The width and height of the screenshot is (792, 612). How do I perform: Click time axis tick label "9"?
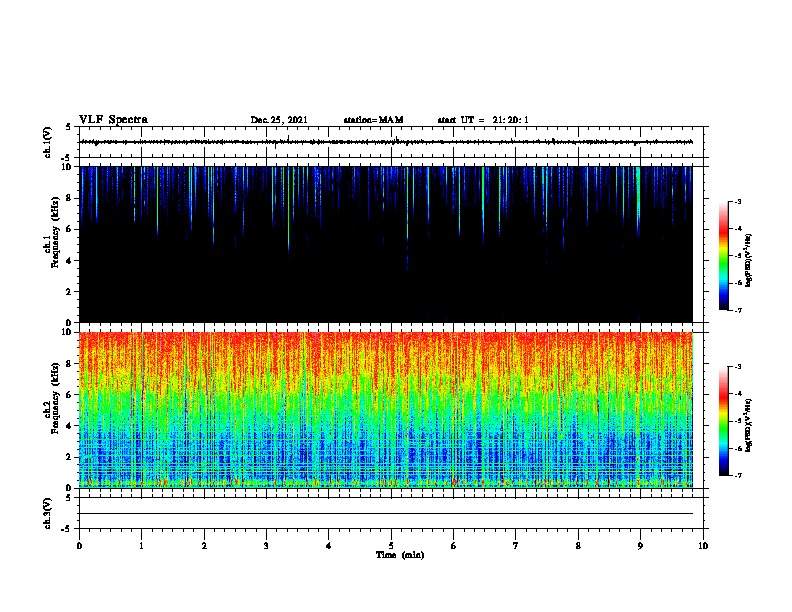(640, 546)
